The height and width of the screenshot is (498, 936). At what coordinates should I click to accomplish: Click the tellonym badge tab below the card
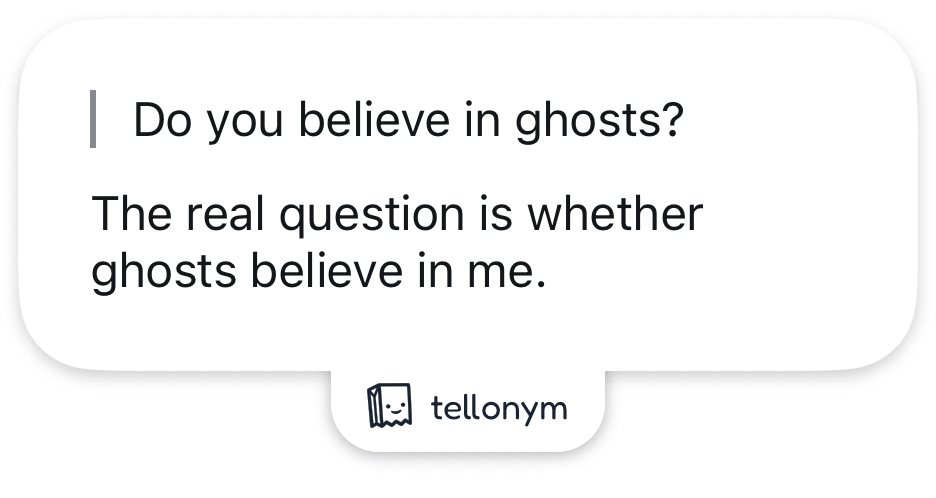(x=467, y=408)
